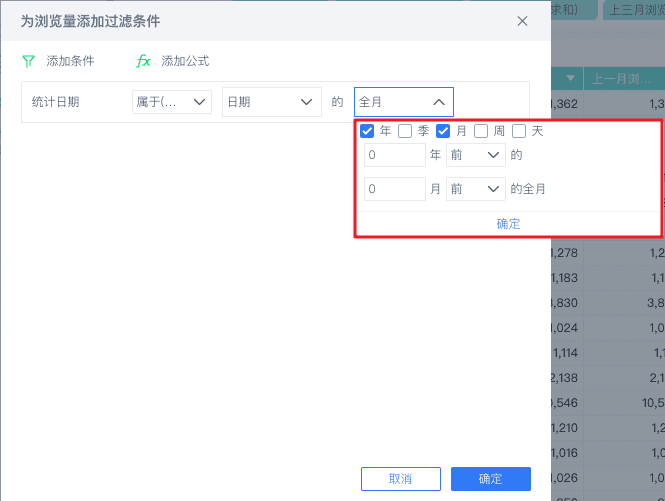Click the 1,114 cell in background table
Viewport: 665px width, 501px height.
565,353
